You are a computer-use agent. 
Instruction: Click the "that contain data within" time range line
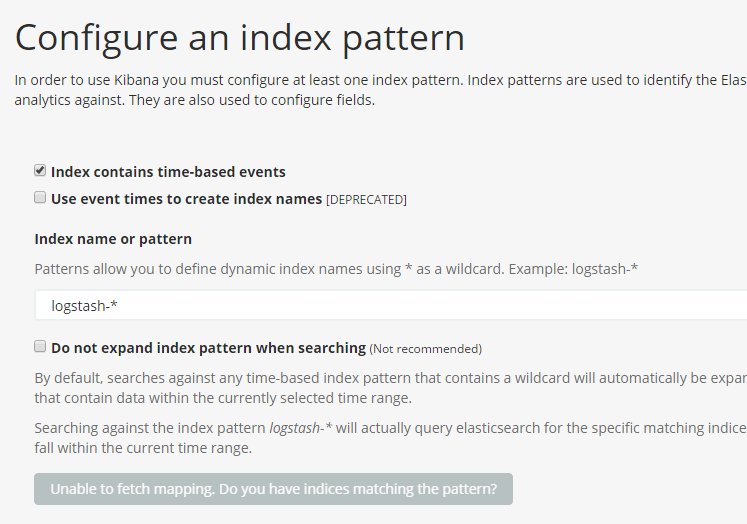[222, 398]
